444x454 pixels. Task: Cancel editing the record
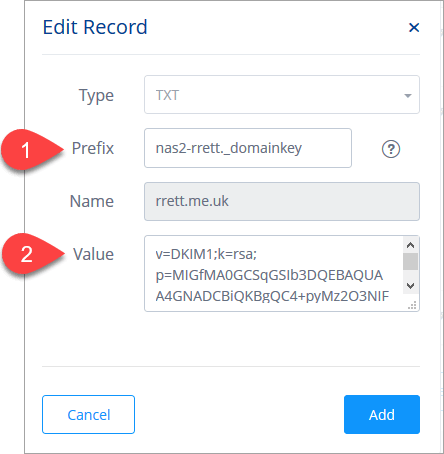coord(88,414)
